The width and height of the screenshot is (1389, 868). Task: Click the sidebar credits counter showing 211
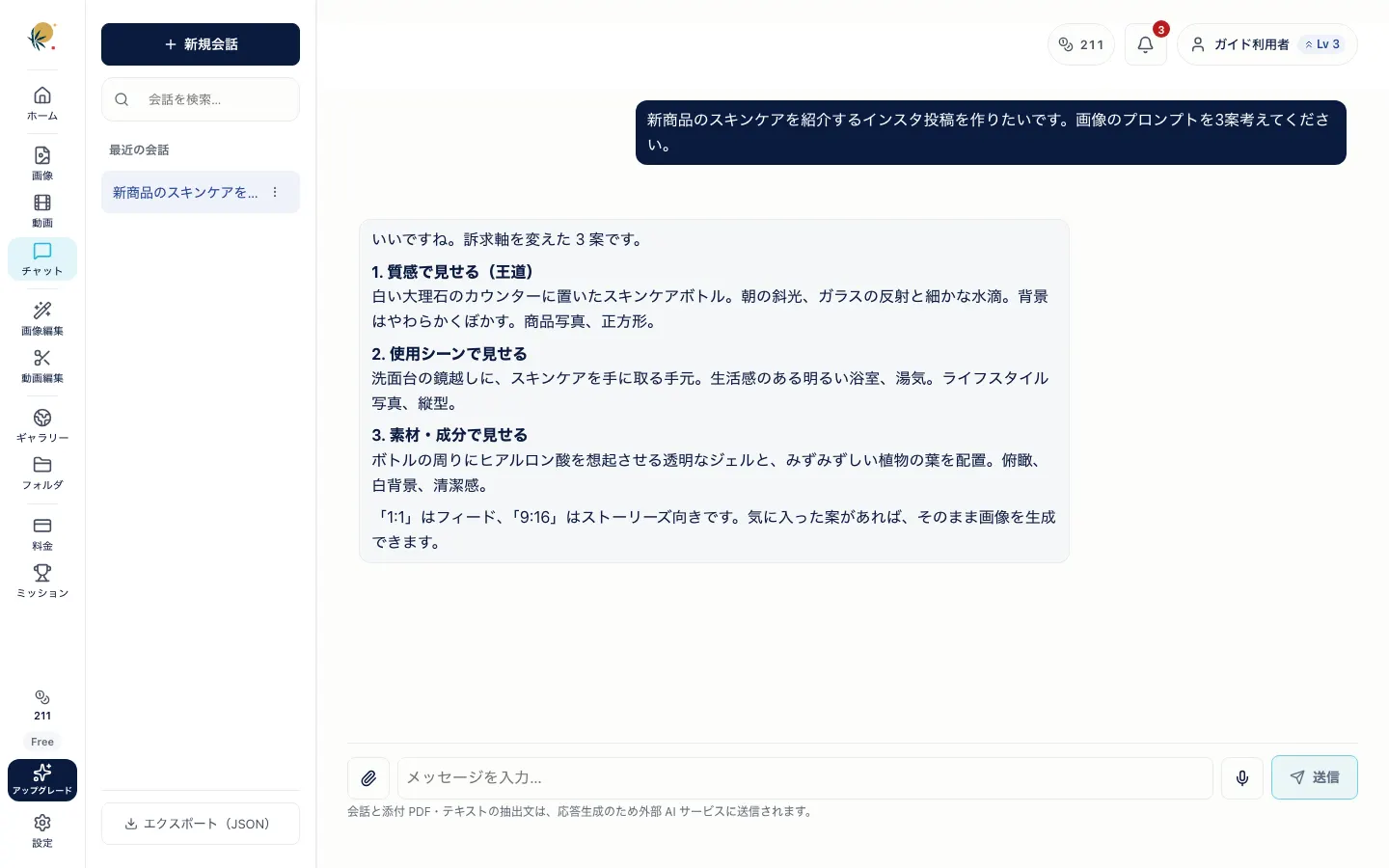click(42, 705)
